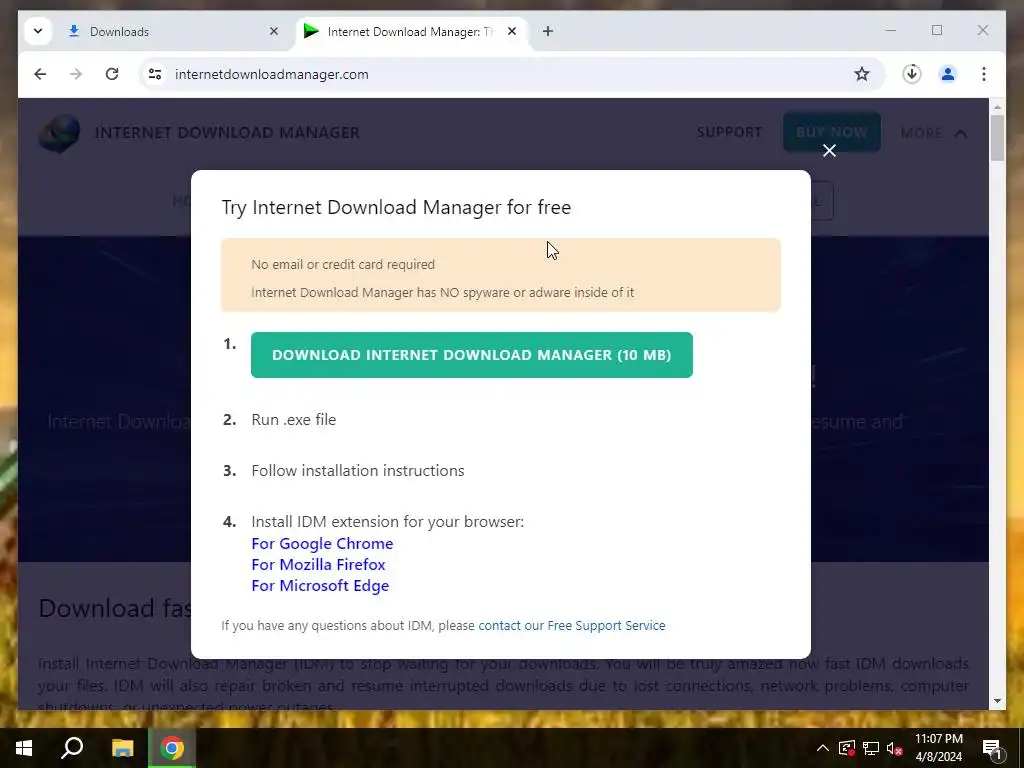The height and width of the screenshot is (768, 1024).
Task: Select the Internet Download Manager tab
Action: (411, 31)
